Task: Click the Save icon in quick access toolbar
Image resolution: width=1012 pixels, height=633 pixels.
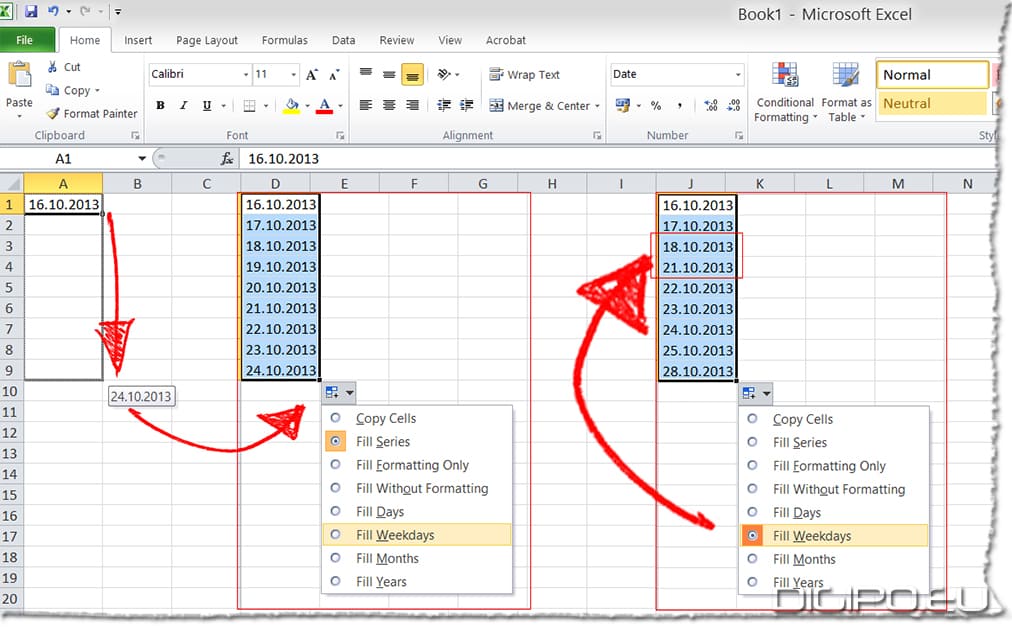Action: coord(31,12)
